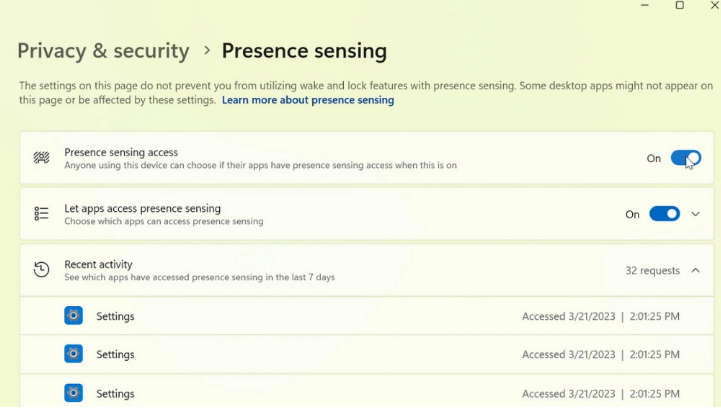Click the breadcrumb chevron separator
This screenshot has height=413, width=721.
pyautogui.click(x=206, y=50)
